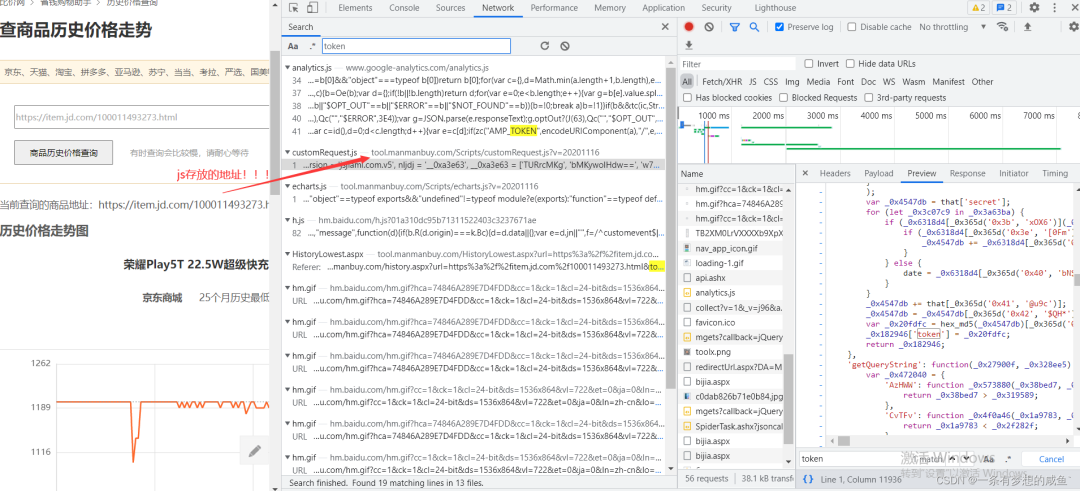Open the No throttling dropdown

[x=953, y=27]
